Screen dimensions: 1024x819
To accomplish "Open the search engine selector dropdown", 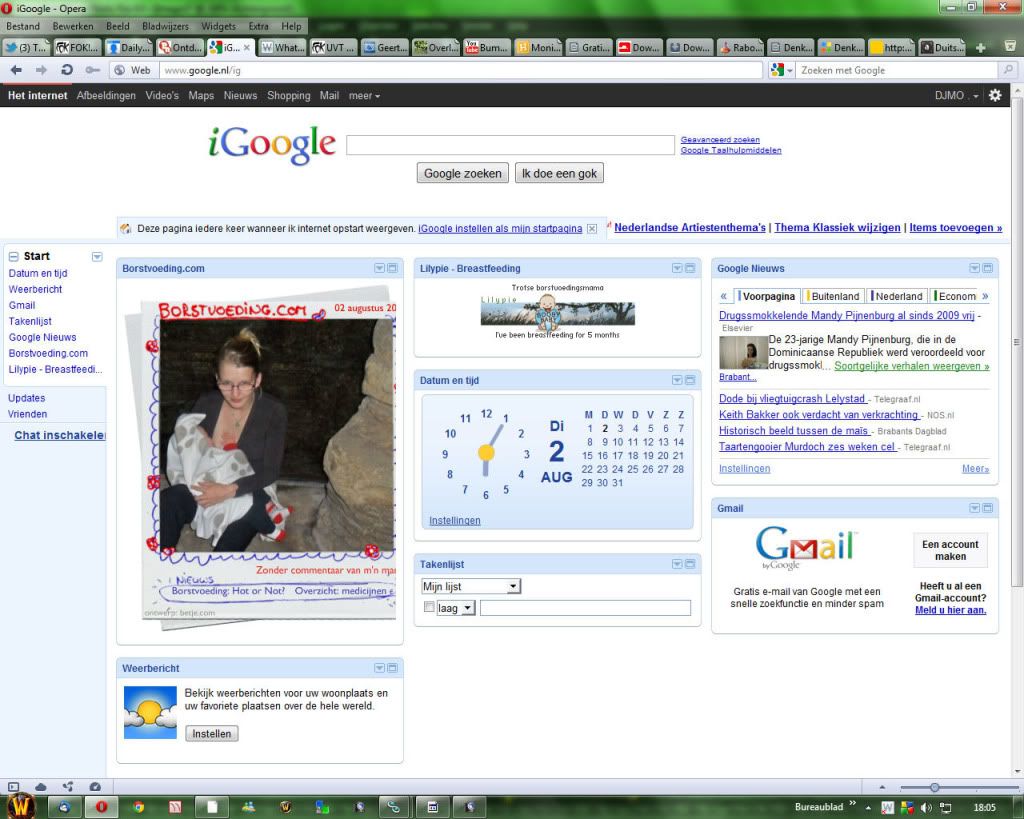I will coord(782,70).
